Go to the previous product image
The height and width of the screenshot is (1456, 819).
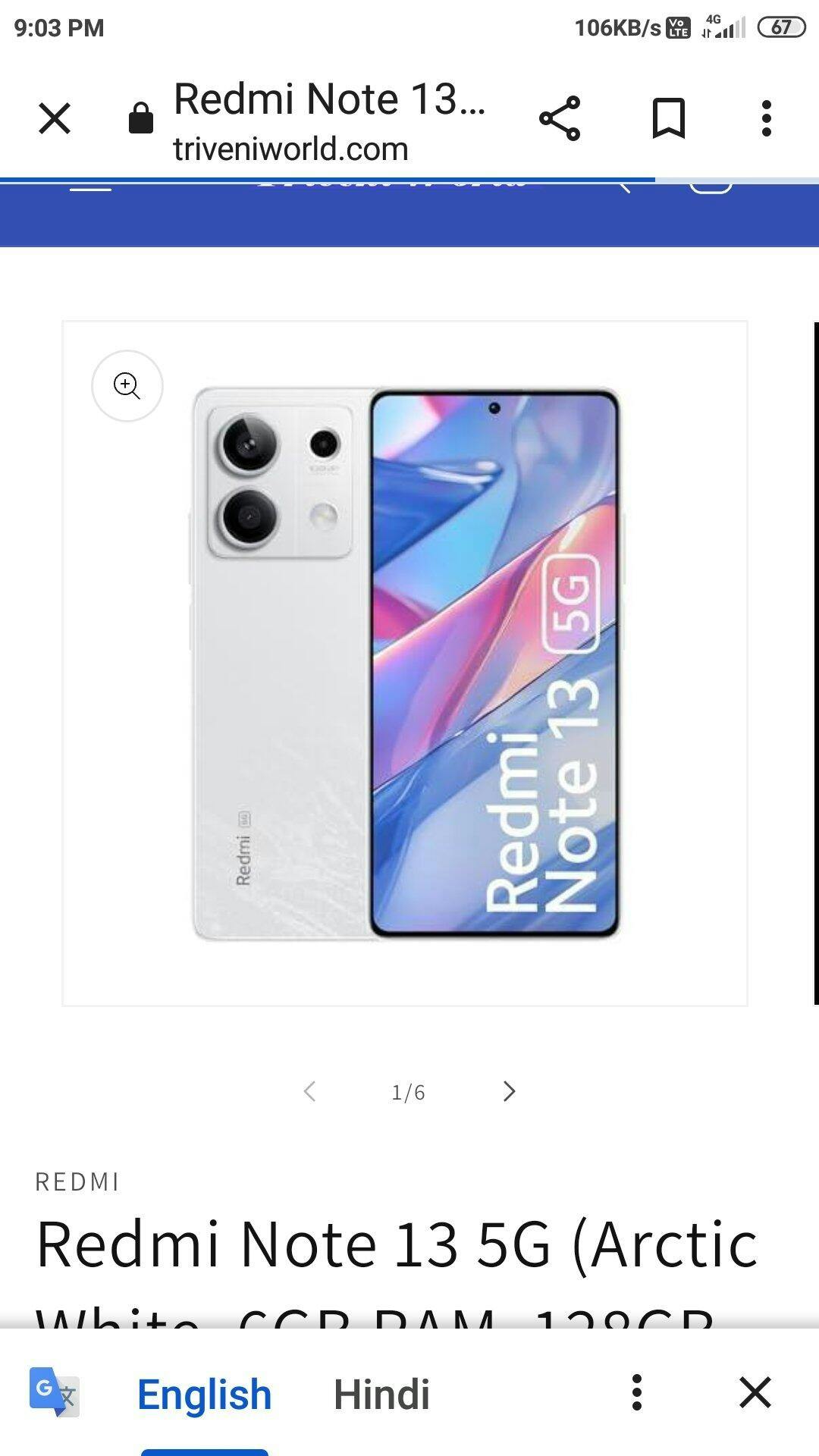[x=309, y=1091]
